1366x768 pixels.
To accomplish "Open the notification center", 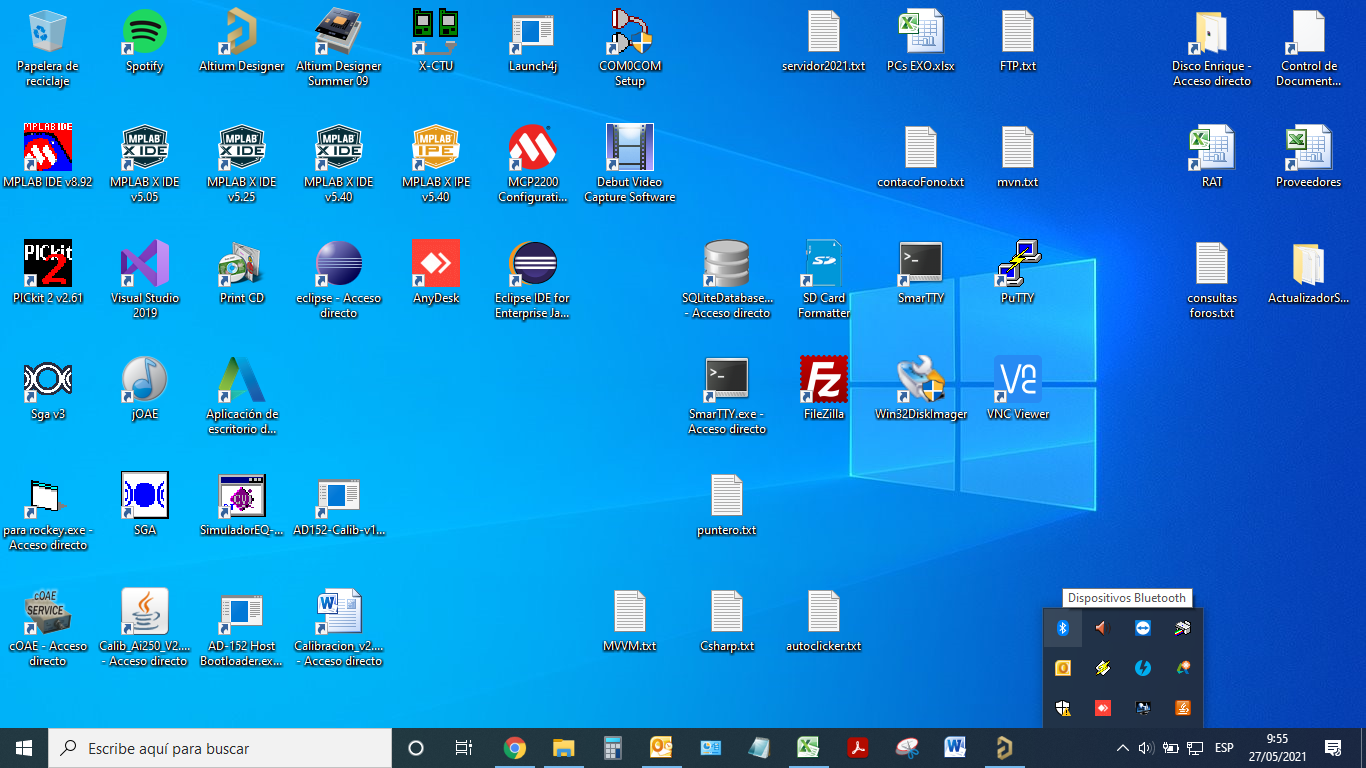I will coord(1333,748).
